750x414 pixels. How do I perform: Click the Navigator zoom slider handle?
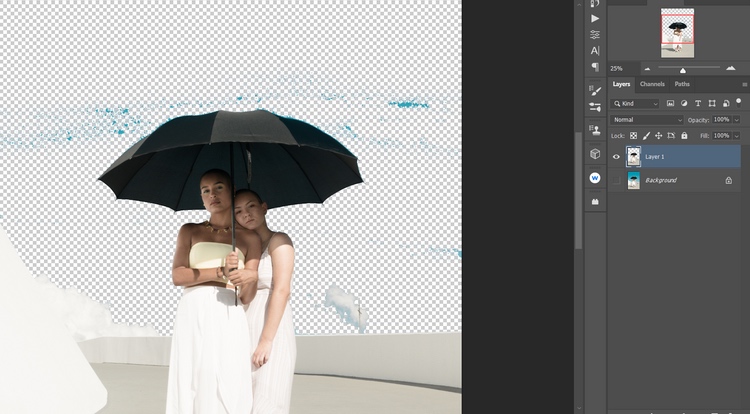(x=683, y=70)
